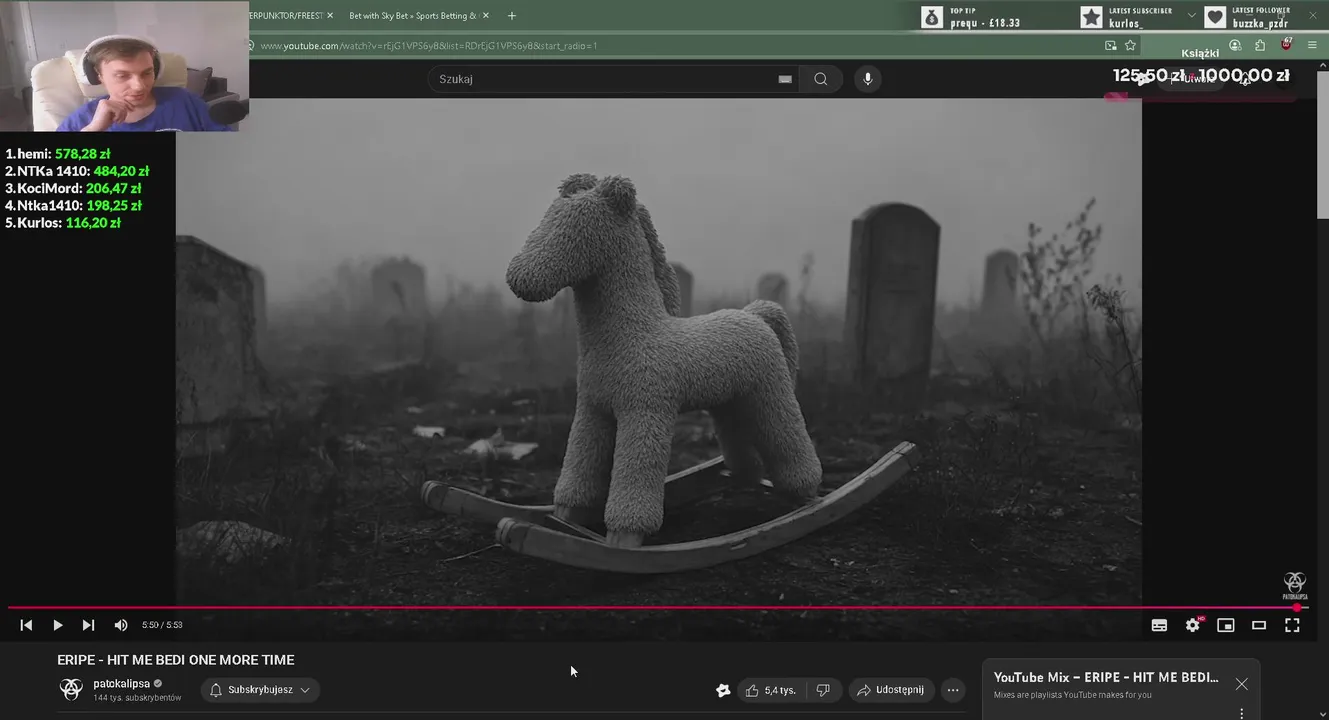Open the on-screen keyboard in search box

click(785, 79)
